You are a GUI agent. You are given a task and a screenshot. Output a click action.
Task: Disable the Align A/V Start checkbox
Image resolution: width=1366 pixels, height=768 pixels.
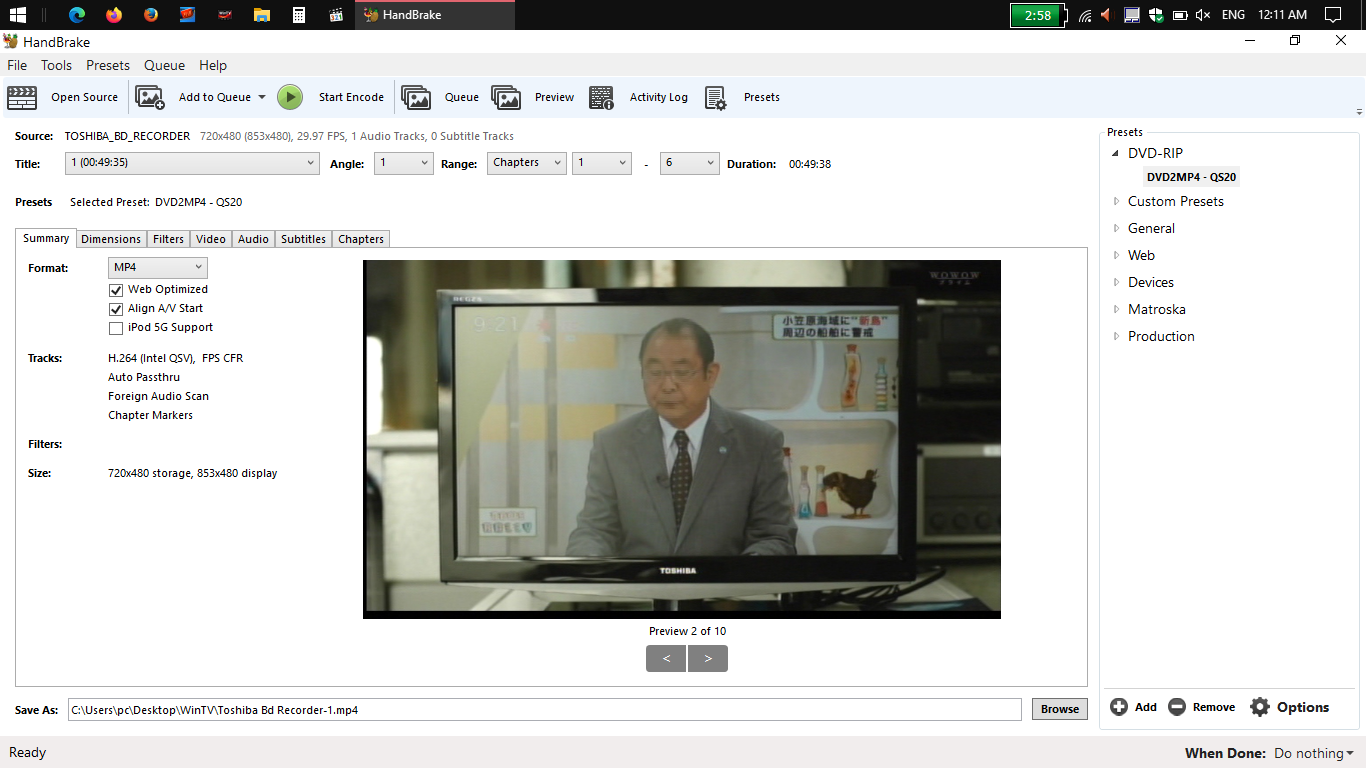coord(116,309)
